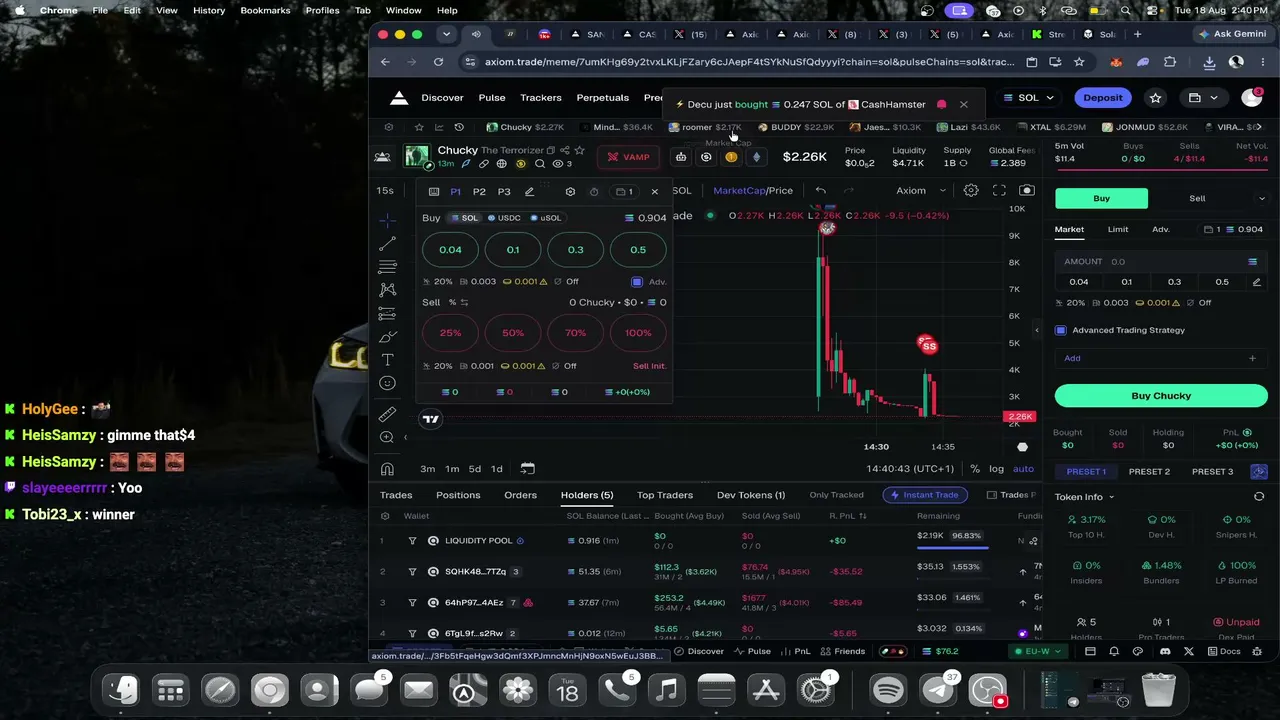Expand the Axiom chart source dropdown
Image resolution: width=1280 pixels, height=720 pixels.
point(921,191)
